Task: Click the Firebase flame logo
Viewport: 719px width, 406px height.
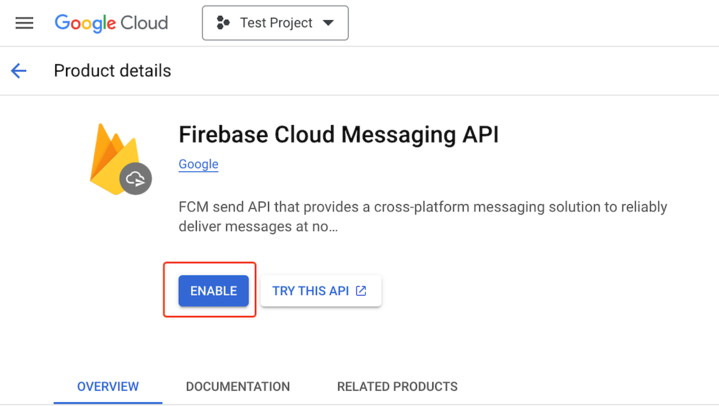Action: coord(110,155)
